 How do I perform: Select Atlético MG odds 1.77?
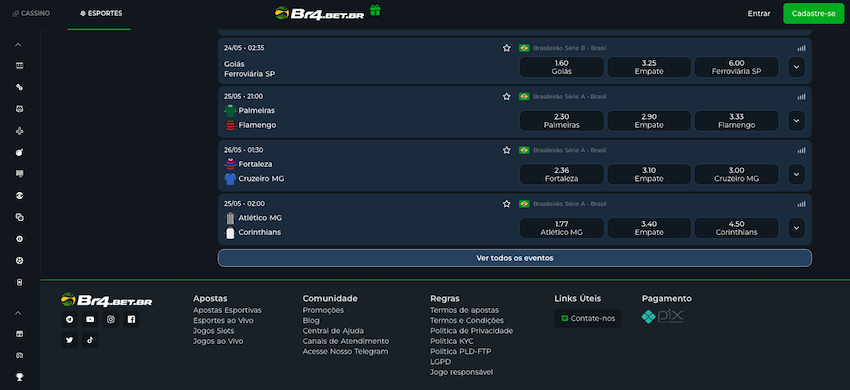click(562, 228)
